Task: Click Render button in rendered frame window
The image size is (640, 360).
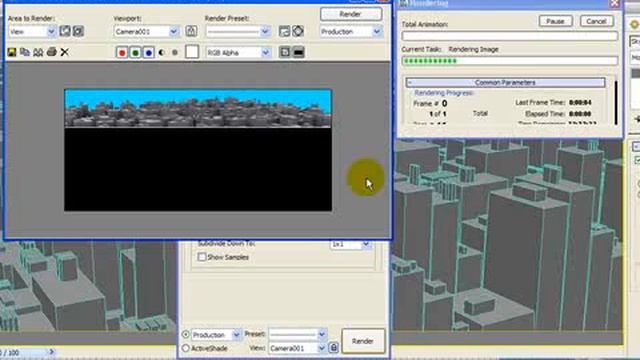Action: (351, 14)
